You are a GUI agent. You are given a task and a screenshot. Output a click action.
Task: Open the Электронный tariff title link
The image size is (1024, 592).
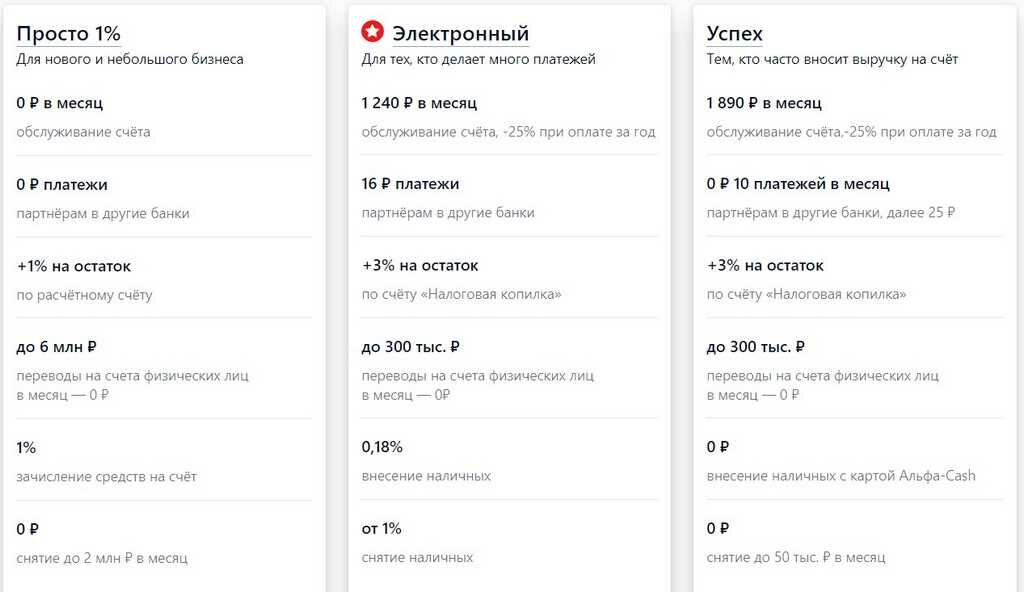click(x=460, y=33)
